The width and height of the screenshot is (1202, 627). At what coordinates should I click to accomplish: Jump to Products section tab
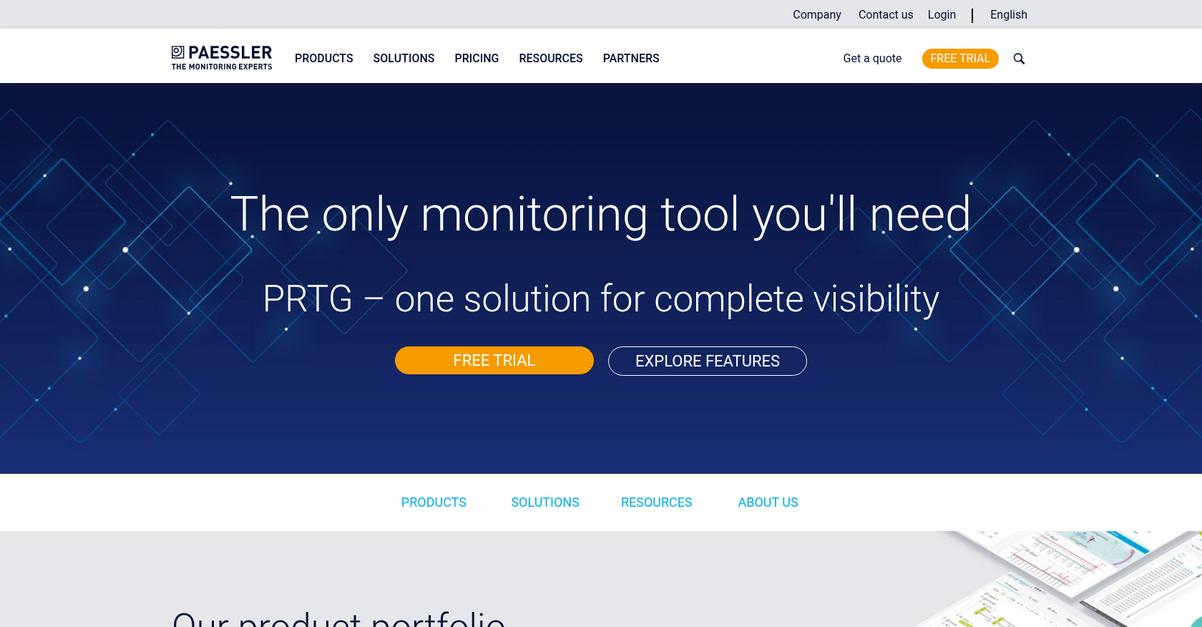click(434, 503)
